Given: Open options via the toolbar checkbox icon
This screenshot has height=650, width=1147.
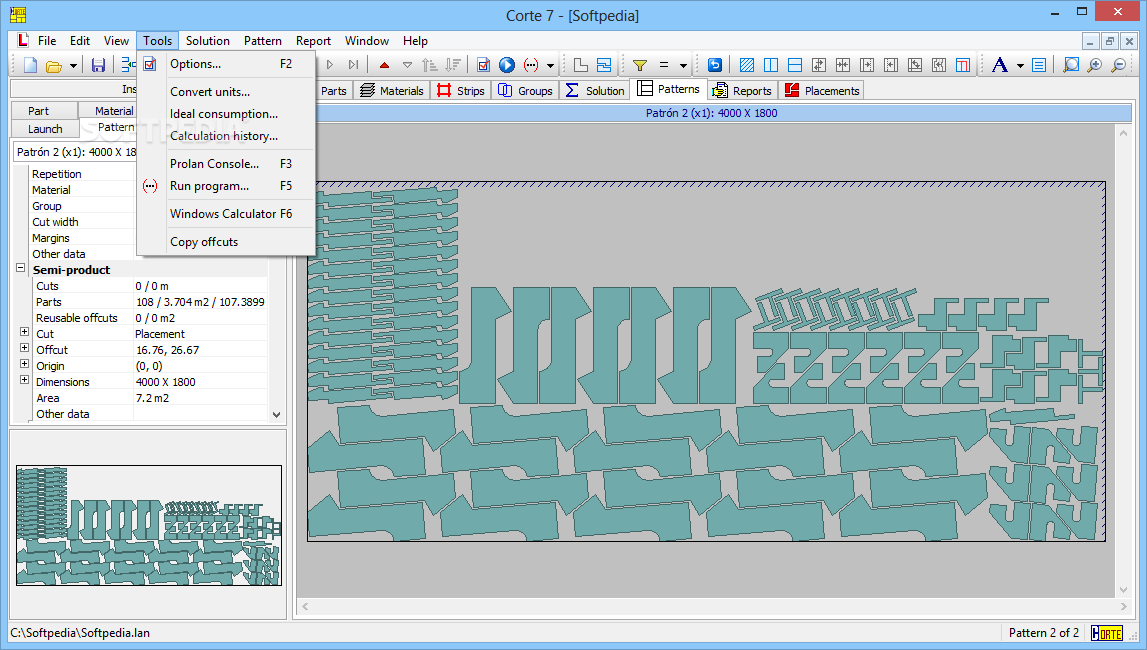Looking at the screenshot, I should coord(483,65).
